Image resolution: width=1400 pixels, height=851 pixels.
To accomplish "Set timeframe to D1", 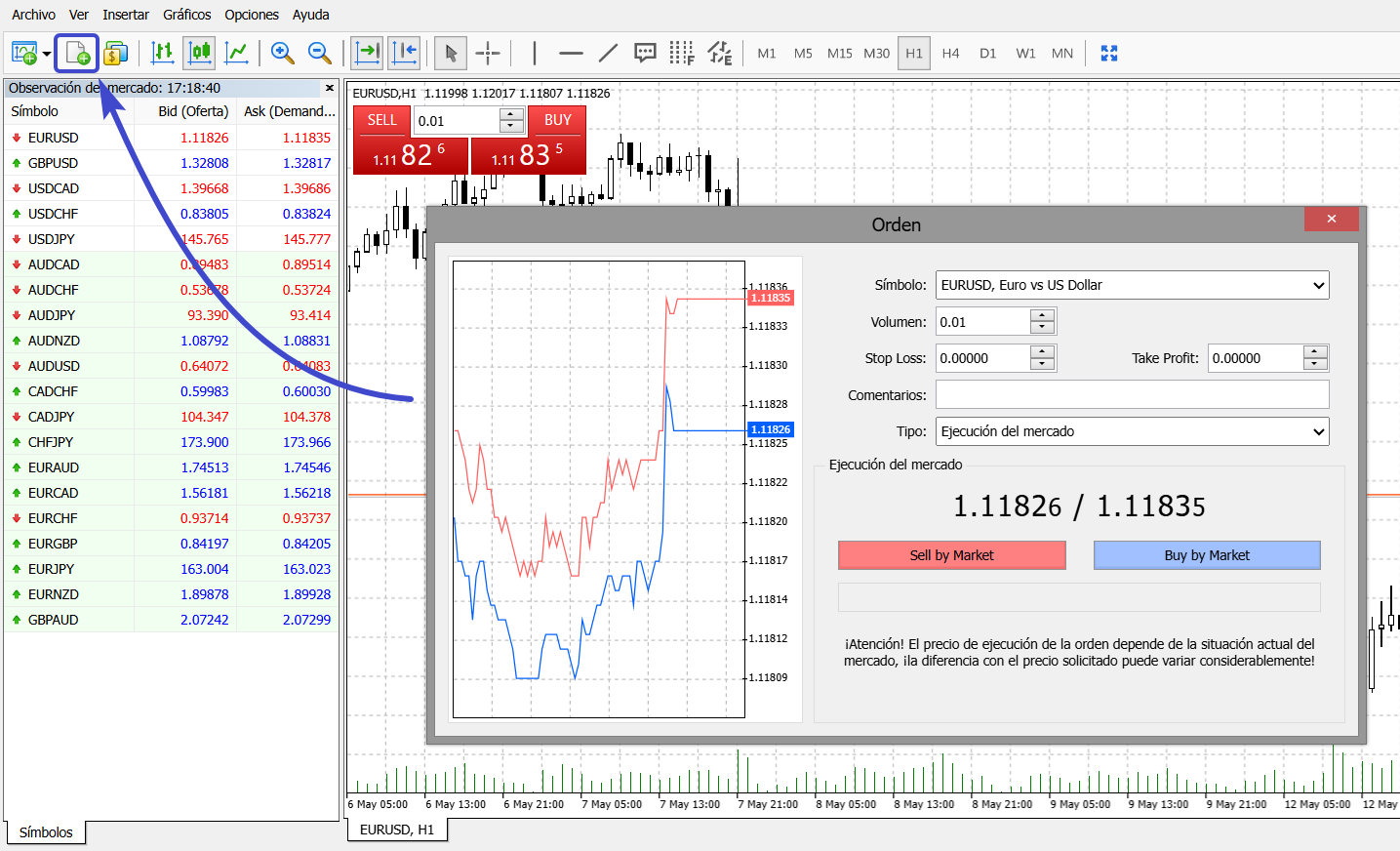I will pos(988,53).
